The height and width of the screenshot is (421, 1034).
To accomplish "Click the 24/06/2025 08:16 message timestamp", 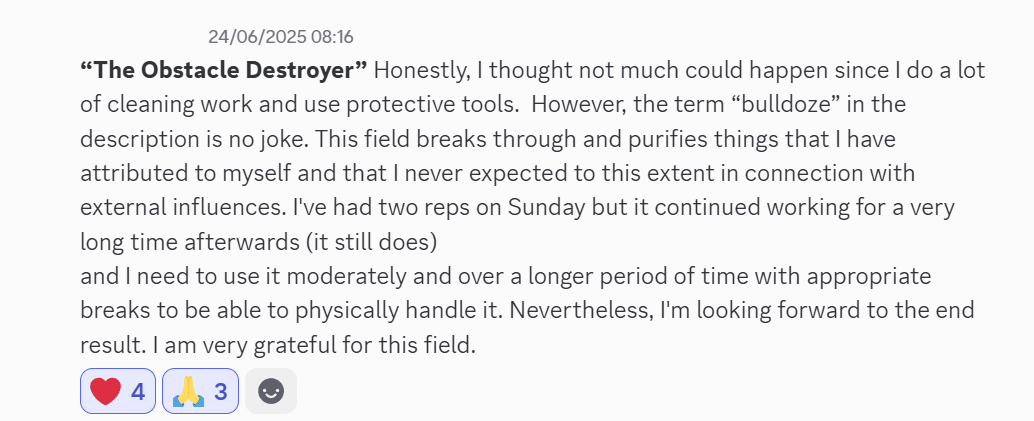I will tap(281, 37).
